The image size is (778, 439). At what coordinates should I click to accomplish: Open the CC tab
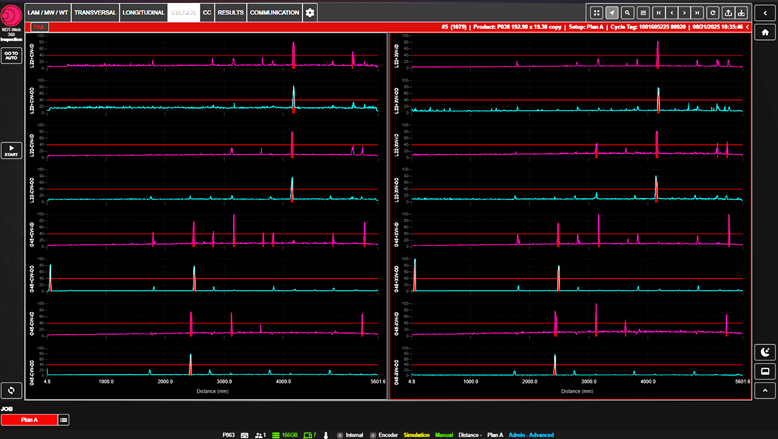point(207,12)
